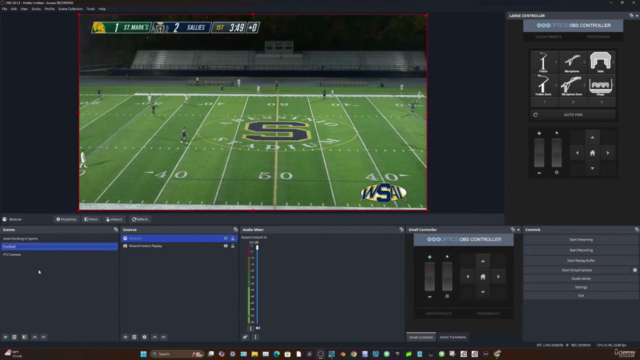The image size is (640, 360).
Task: Remove the selected scene
Action: [14, 337]
